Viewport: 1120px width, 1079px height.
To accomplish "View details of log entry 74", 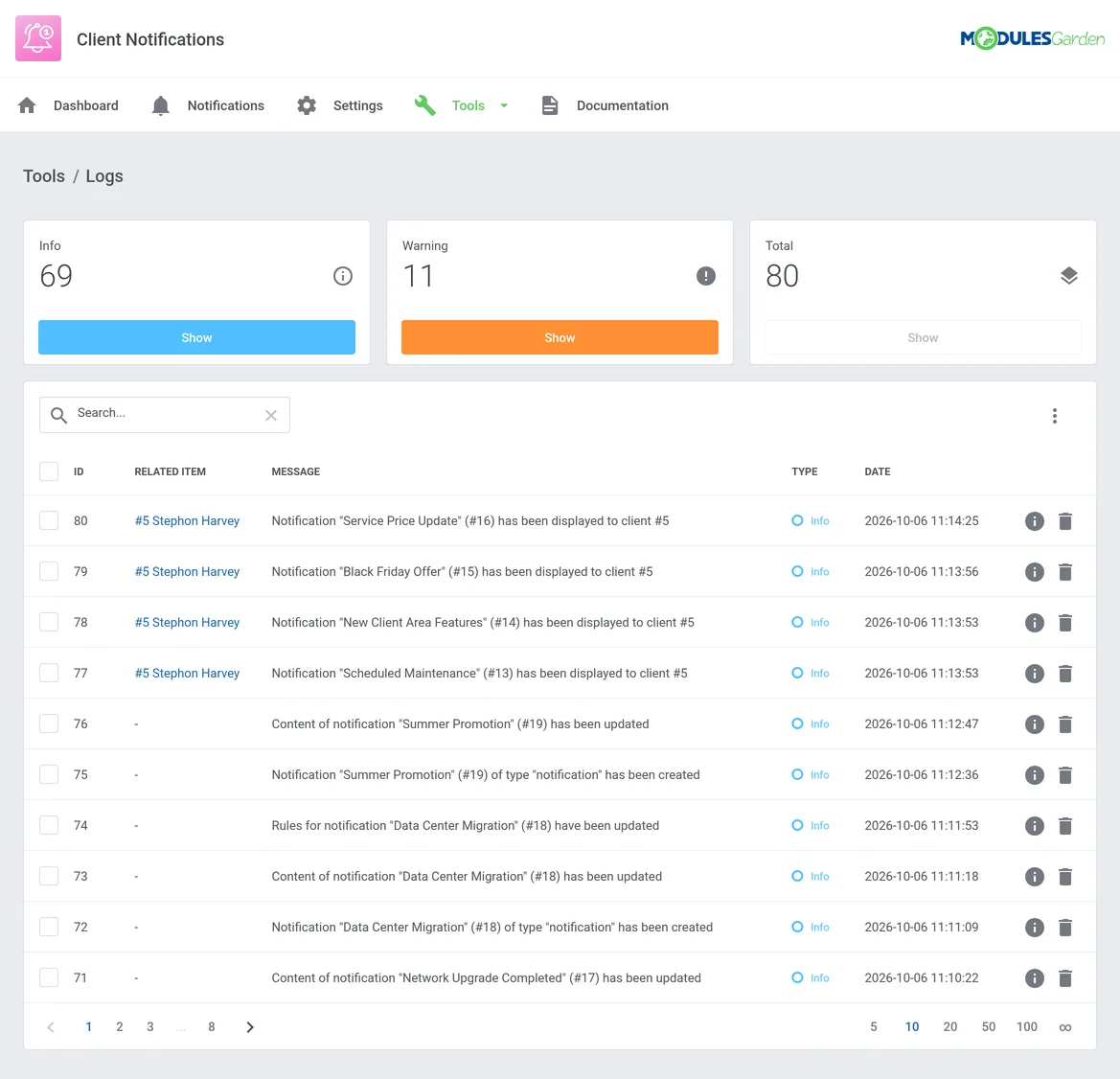I will [1035, 825].
